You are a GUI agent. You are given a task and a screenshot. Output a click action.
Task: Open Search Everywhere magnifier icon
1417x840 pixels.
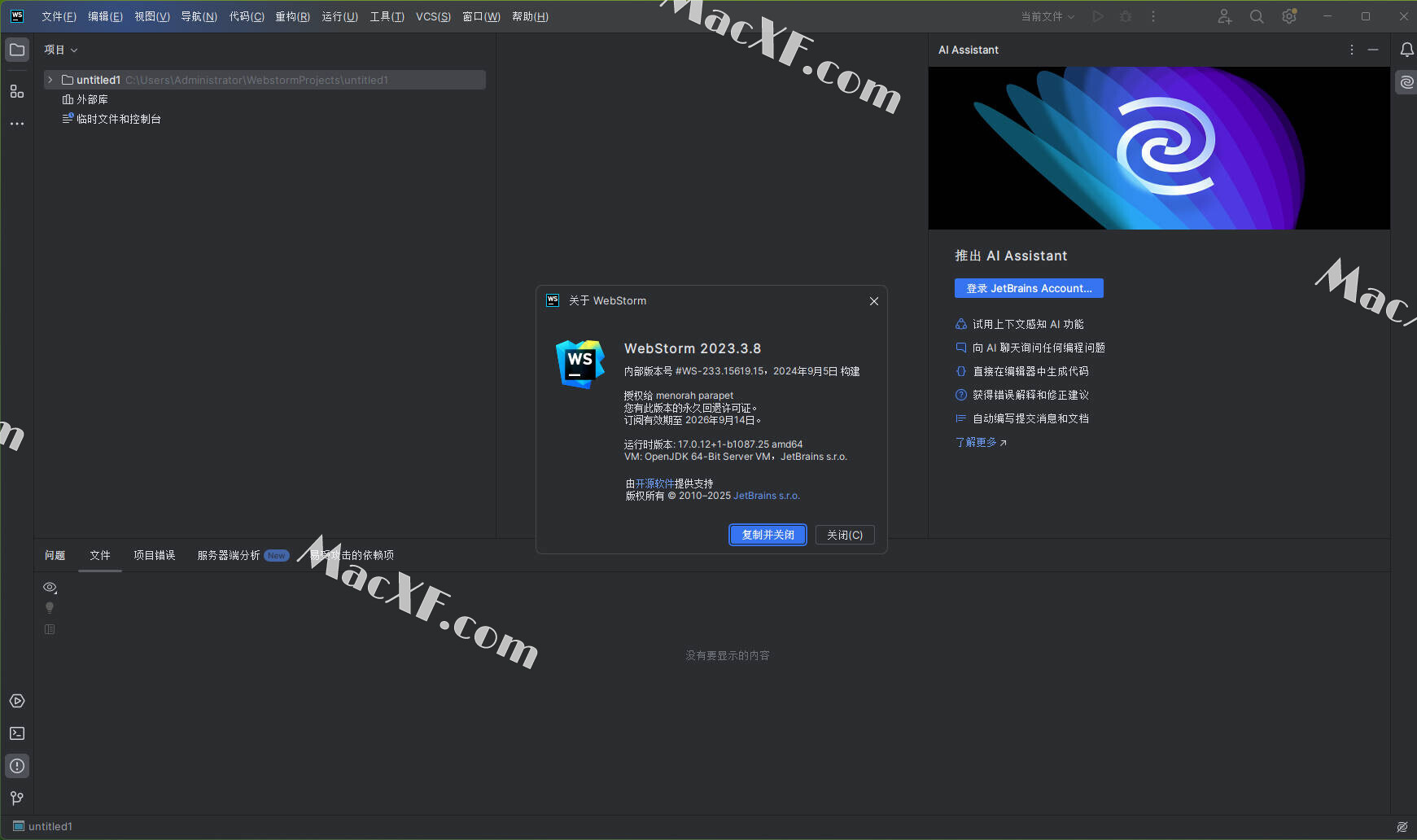[x=1257, y=16]
